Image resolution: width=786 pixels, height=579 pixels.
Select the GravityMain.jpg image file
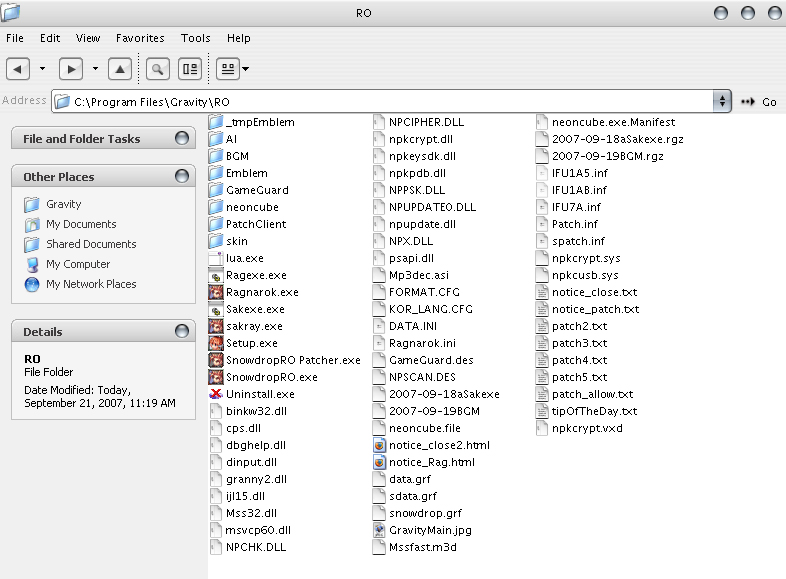click(379, 531)
